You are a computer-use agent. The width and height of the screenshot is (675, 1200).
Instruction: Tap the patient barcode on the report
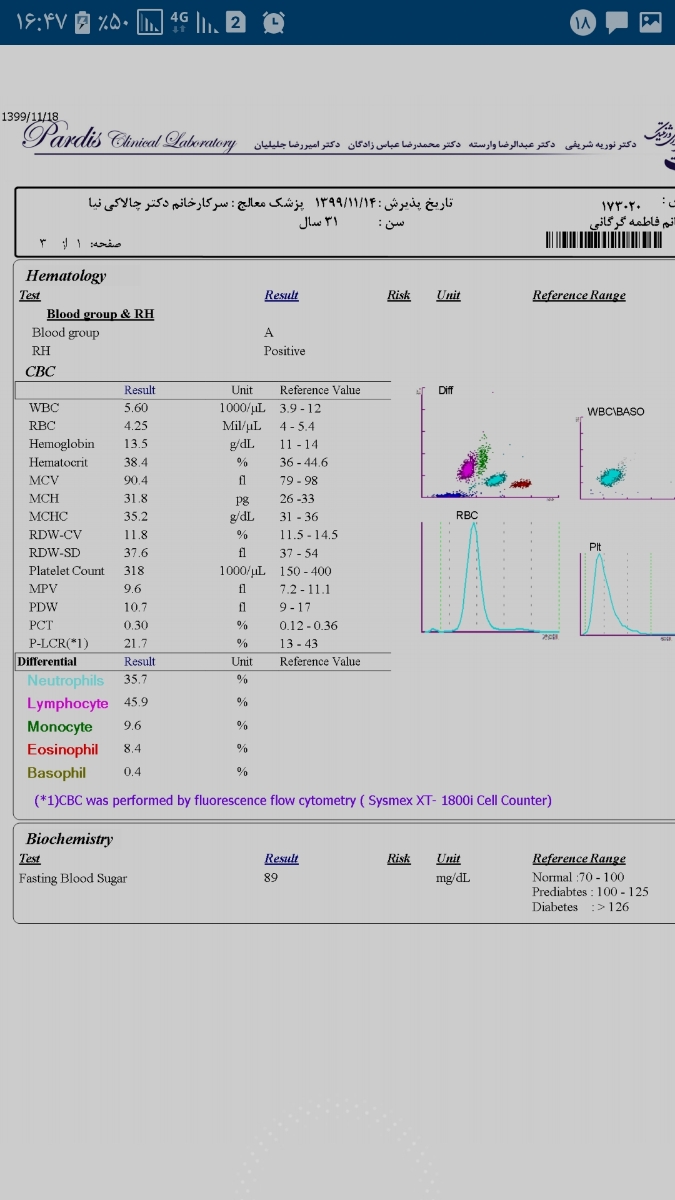(x=604, y=240)
